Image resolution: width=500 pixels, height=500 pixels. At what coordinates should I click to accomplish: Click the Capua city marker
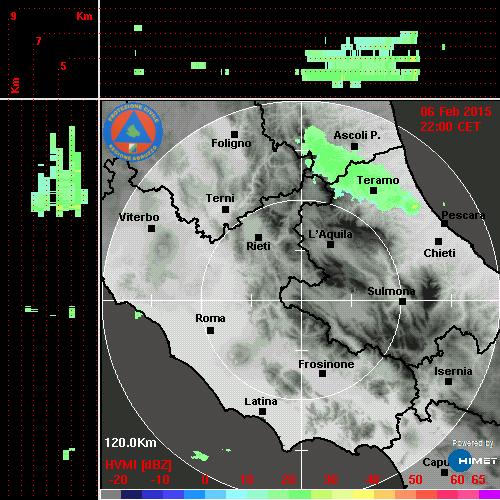click(444, 472)
